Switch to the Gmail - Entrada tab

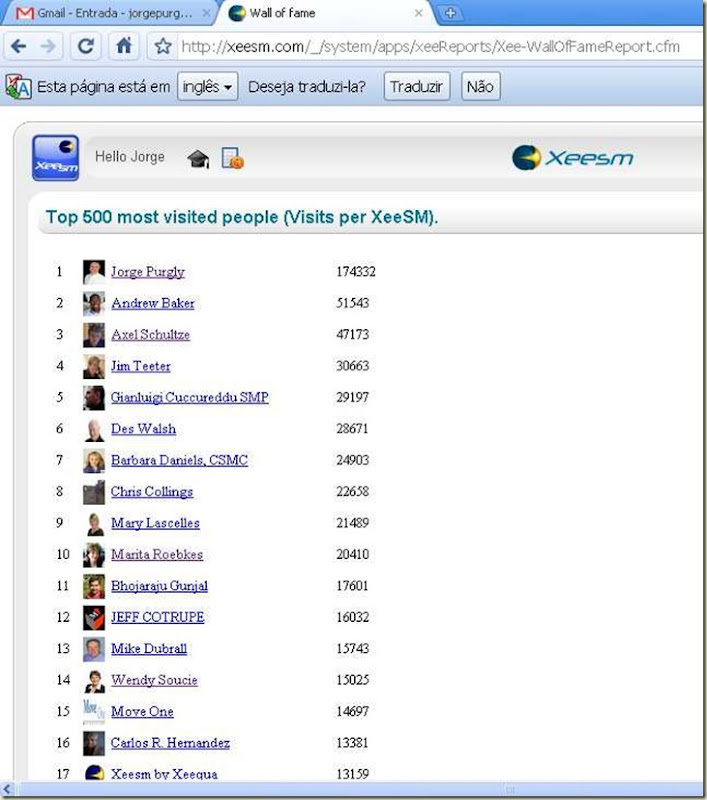click(x=111, y=13)
